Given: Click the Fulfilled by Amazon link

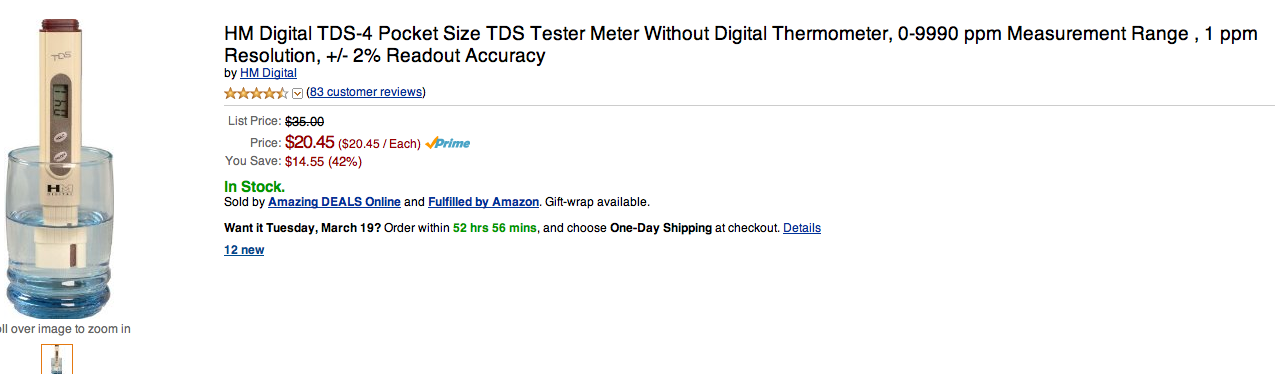Looking at the screenshot, I should 484,202.
